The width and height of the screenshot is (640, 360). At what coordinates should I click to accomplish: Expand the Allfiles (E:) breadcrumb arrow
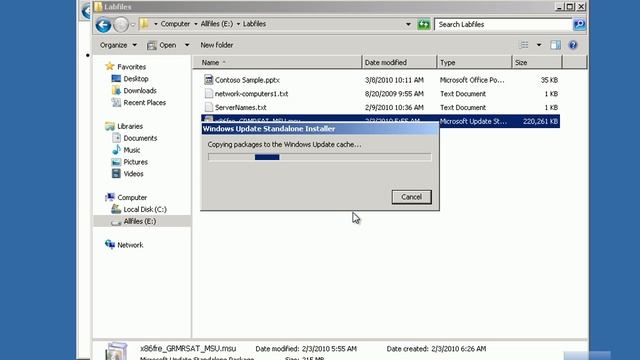click(x=238, y=24)
